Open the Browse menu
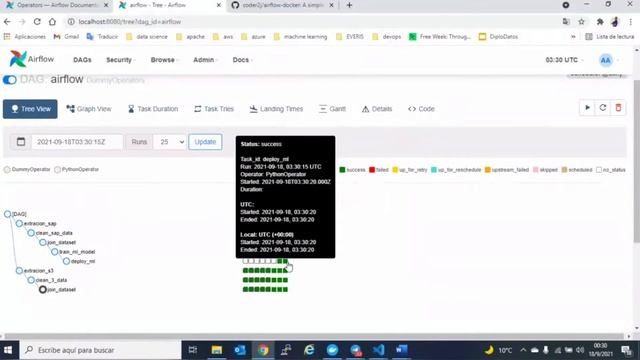Image resolution: width=640 pixels, height=360 pixels. [x=164, y=60]
